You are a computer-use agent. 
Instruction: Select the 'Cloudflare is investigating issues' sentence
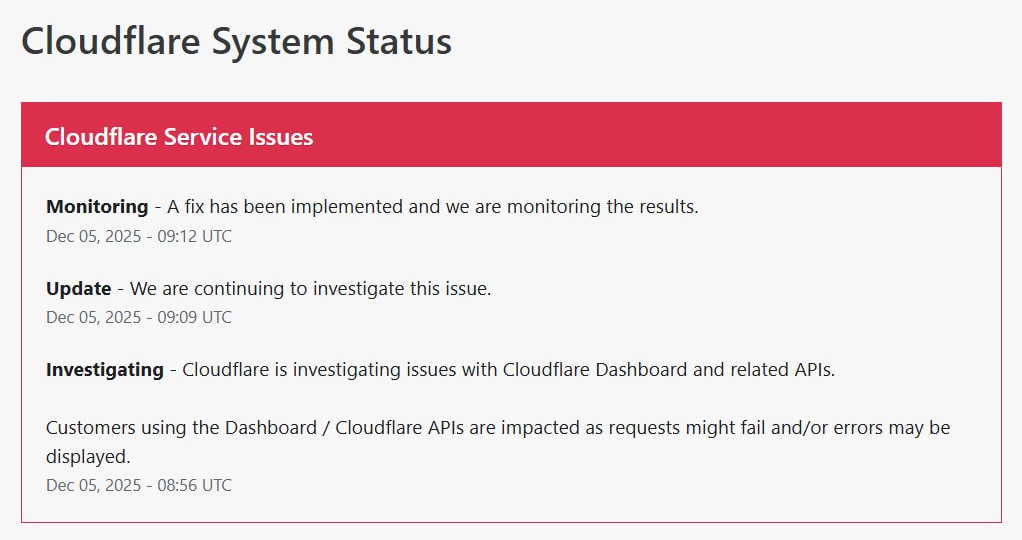point(508,369)
